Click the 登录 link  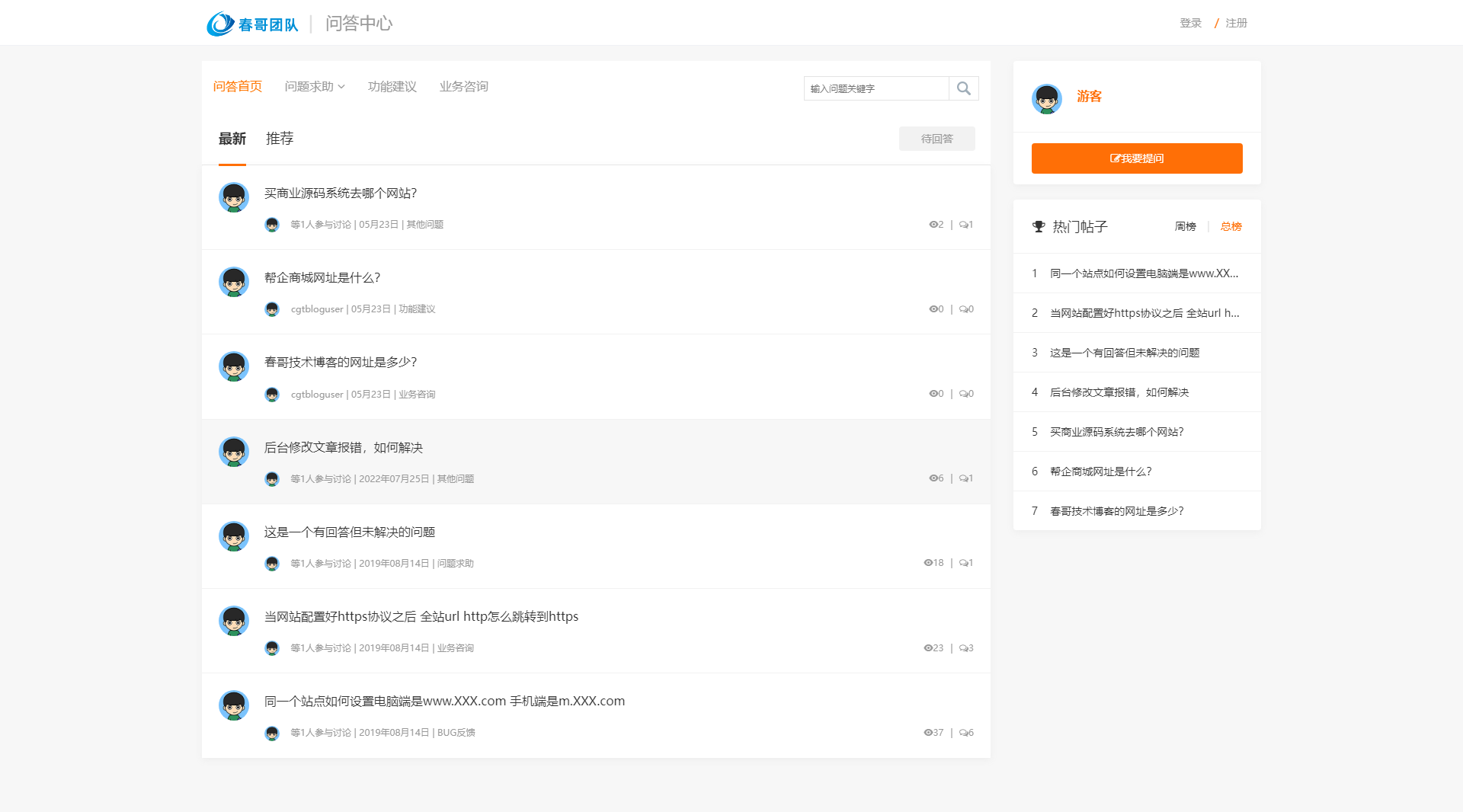point(1191,24)
